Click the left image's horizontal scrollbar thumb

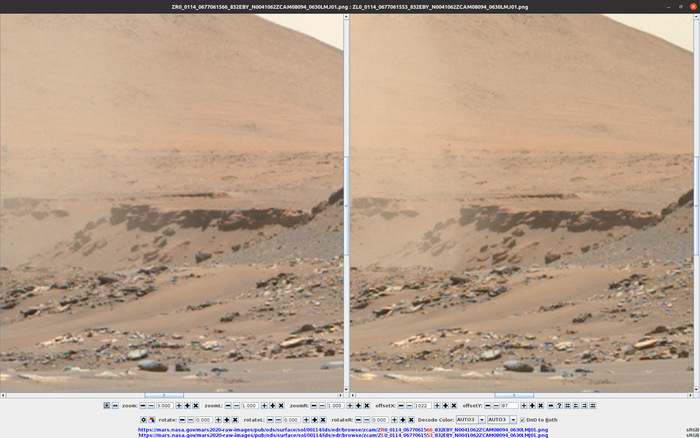(x=164, y=396)
